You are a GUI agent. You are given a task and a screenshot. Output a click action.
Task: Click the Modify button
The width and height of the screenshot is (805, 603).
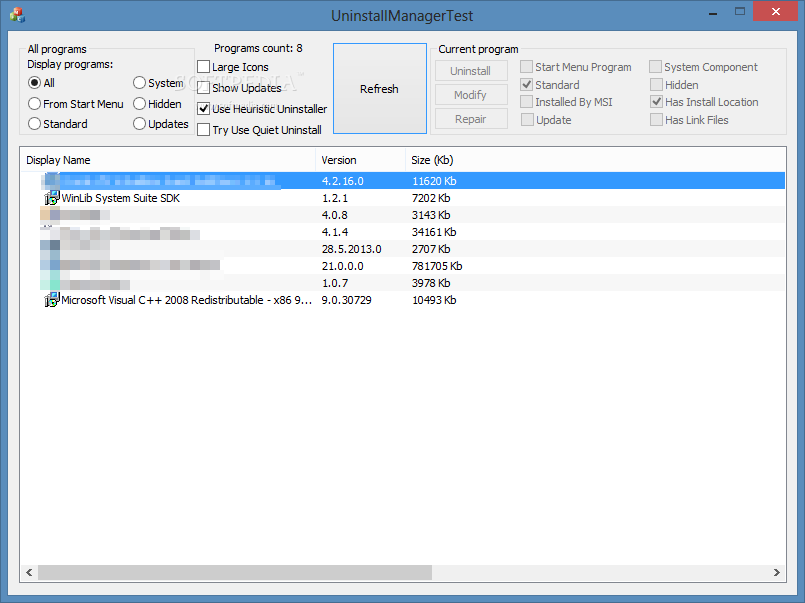pos(471,95)
